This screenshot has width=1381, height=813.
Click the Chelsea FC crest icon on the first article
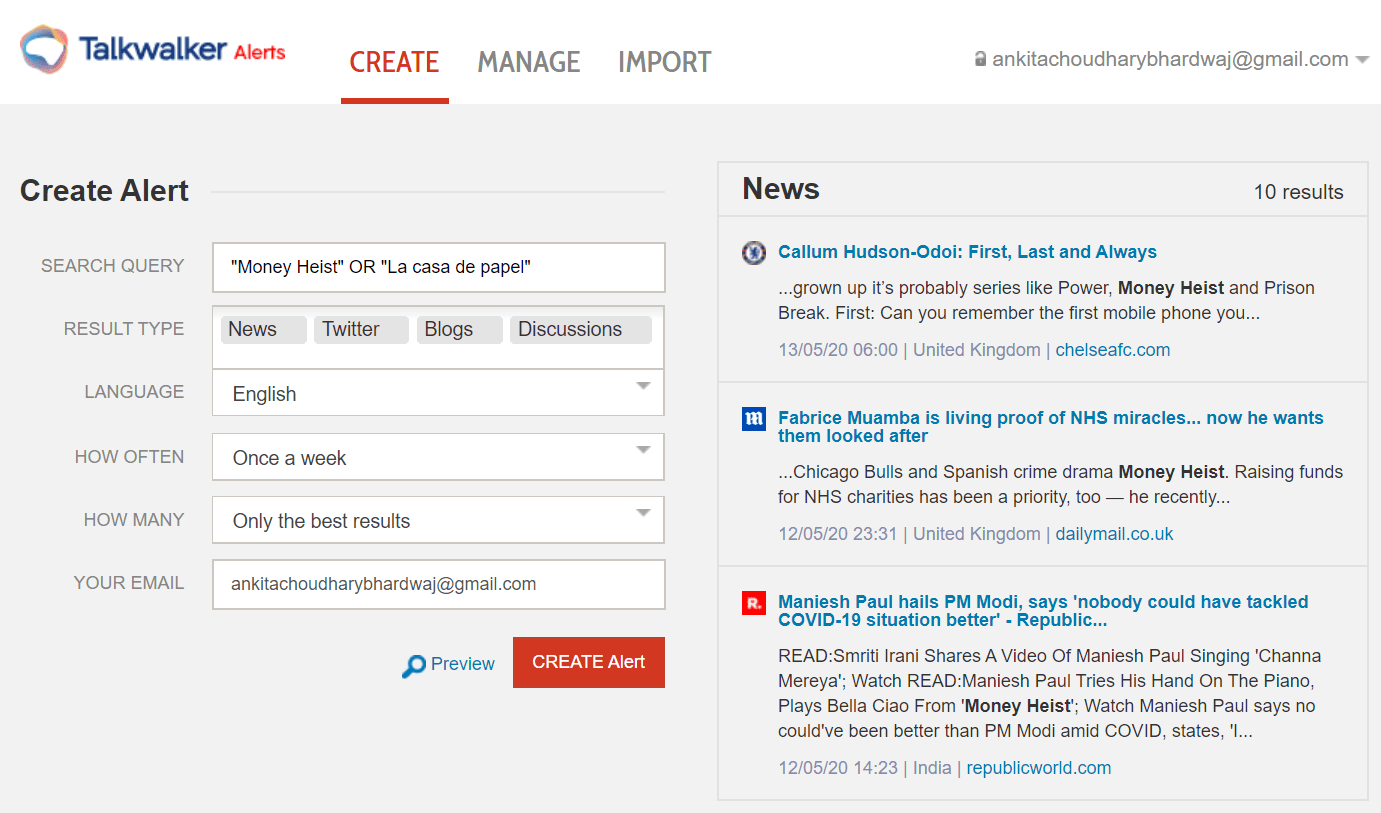click(x=753, y=252)
